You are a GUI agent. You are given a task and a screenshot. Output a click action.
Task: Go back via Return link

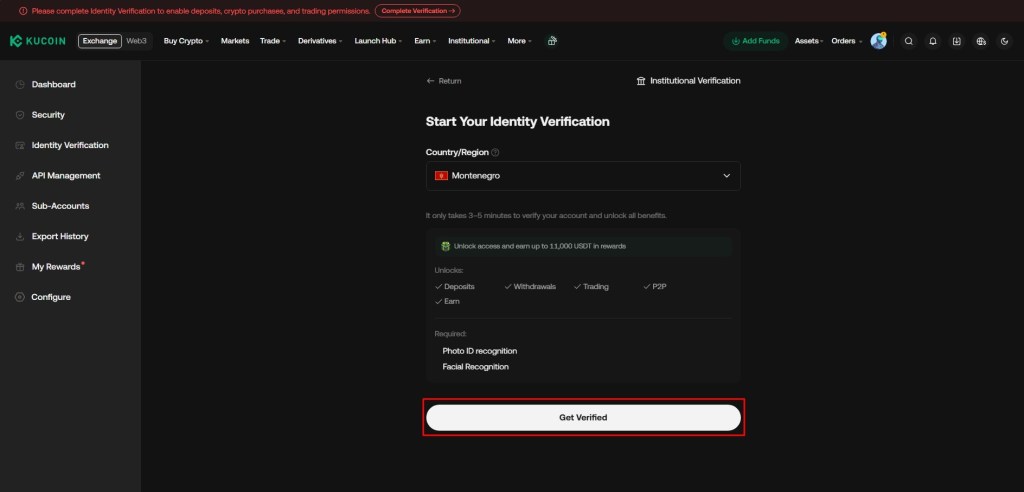point(443,81)
